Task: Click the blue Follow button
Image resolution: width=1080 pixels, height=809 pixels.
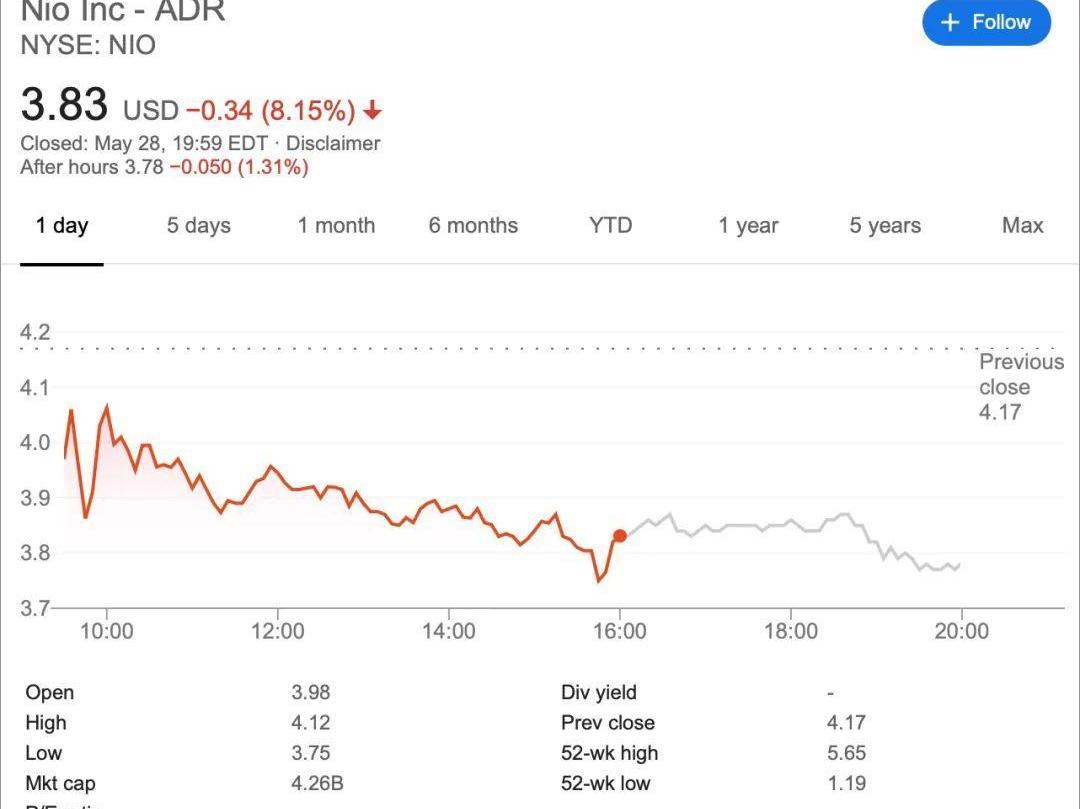Action: pos(986,22)
